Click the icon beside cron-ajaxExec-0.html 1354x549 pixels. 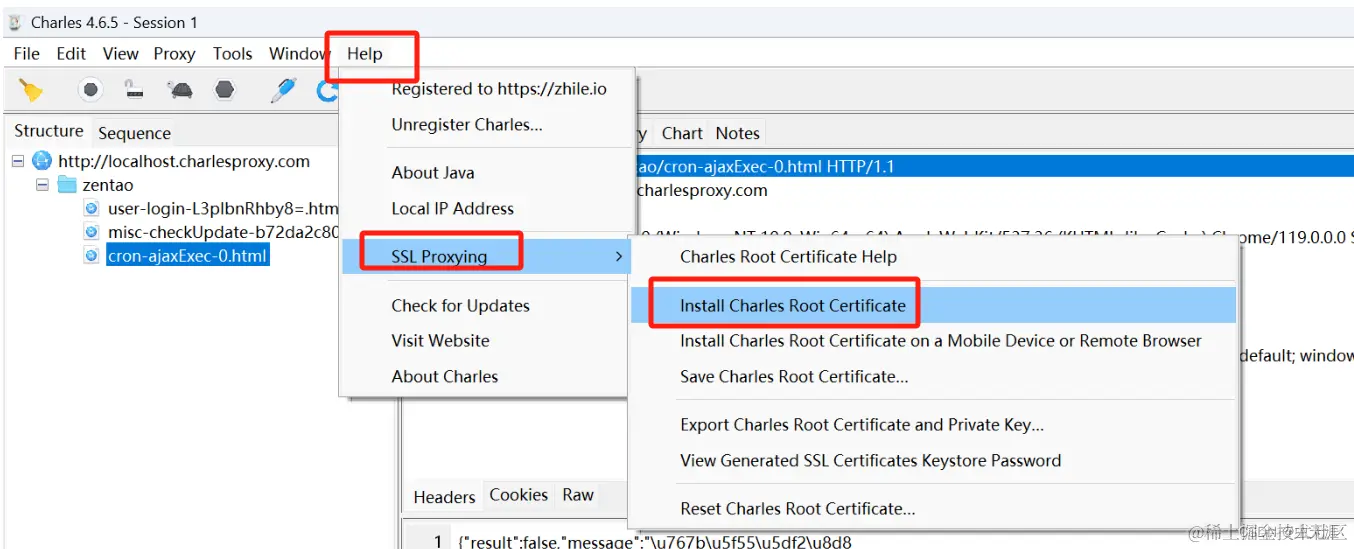pos(91,256)
